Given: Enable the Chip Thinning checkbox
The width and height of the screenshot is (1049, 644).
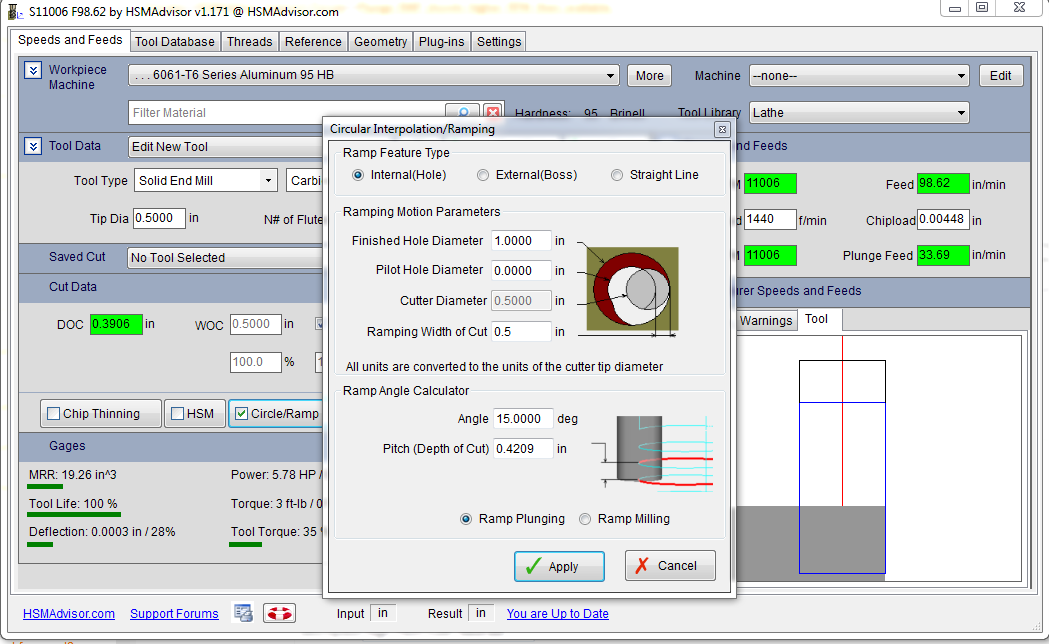Looking at the screenshot, I should 53,414.
